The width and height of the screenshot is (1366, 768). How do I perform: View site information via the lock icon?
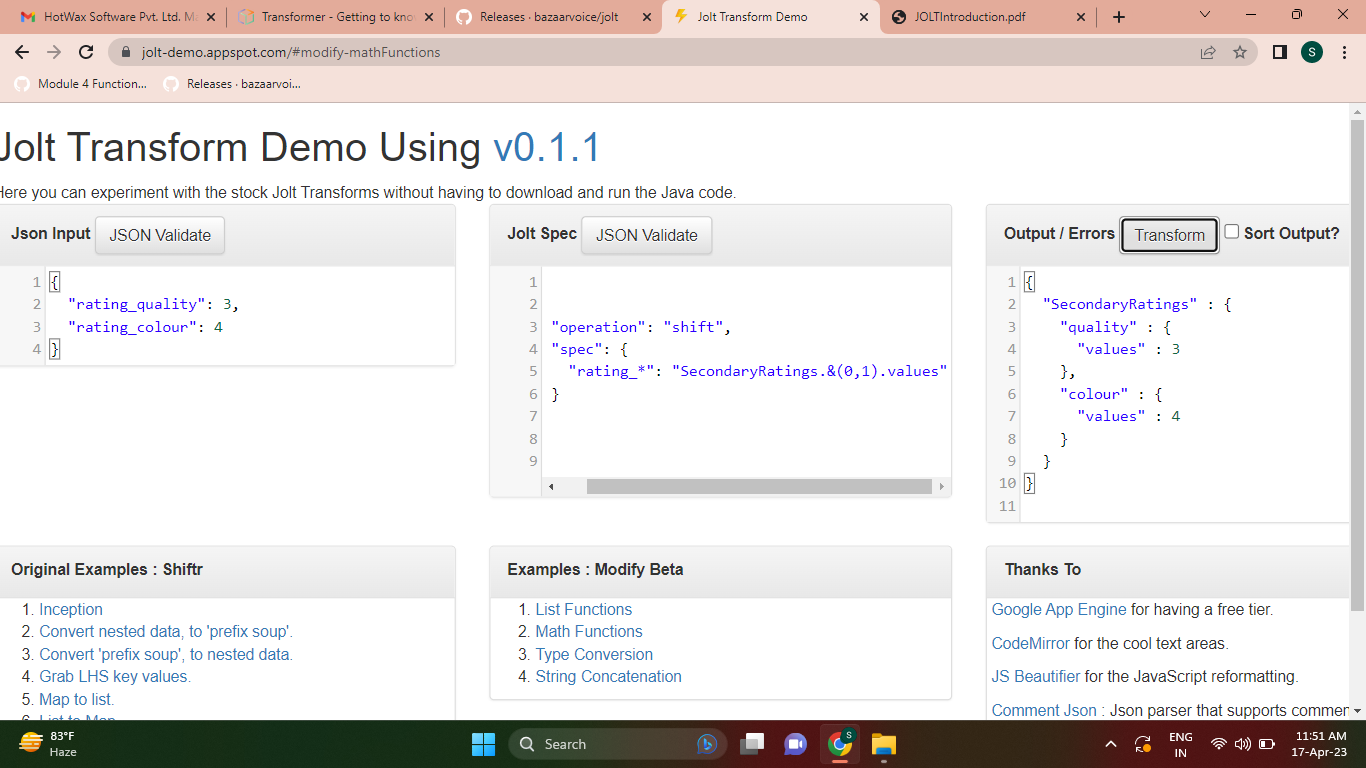(126, 52)
